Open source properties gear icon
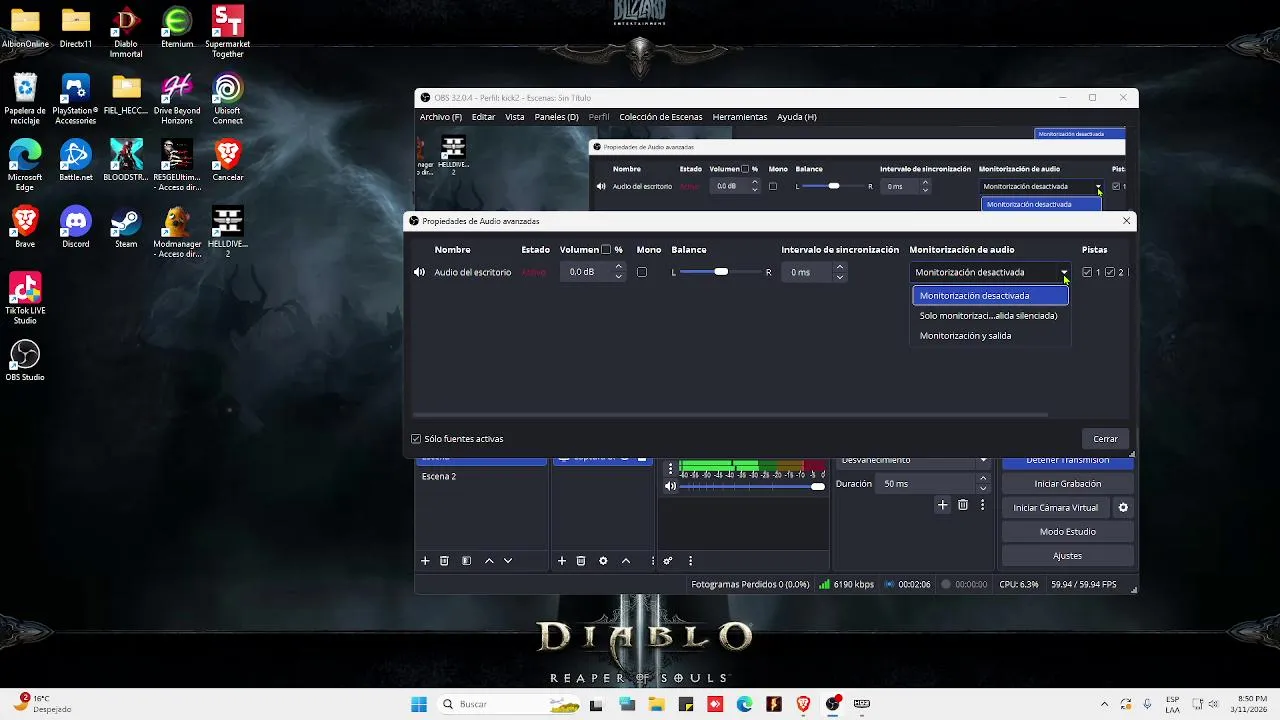Viewport: 1280px width, 720px height. [603, 561]
